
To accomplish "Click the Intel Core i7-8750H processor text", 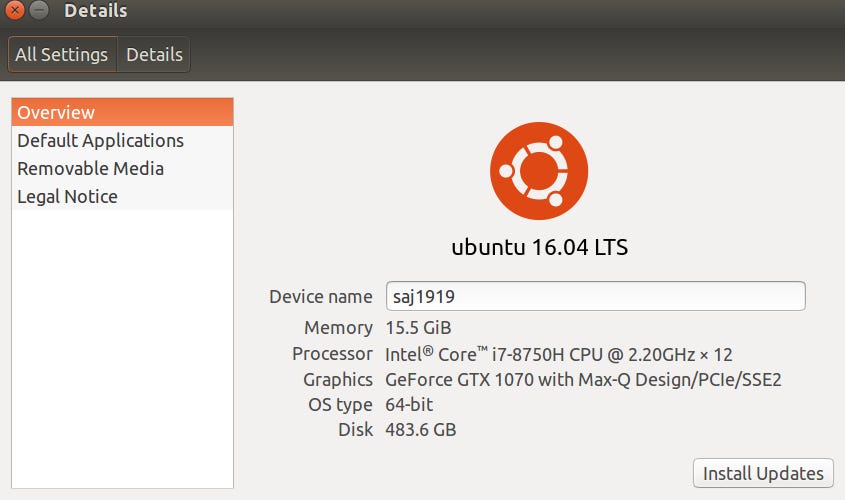I will [x=558, y=353].
